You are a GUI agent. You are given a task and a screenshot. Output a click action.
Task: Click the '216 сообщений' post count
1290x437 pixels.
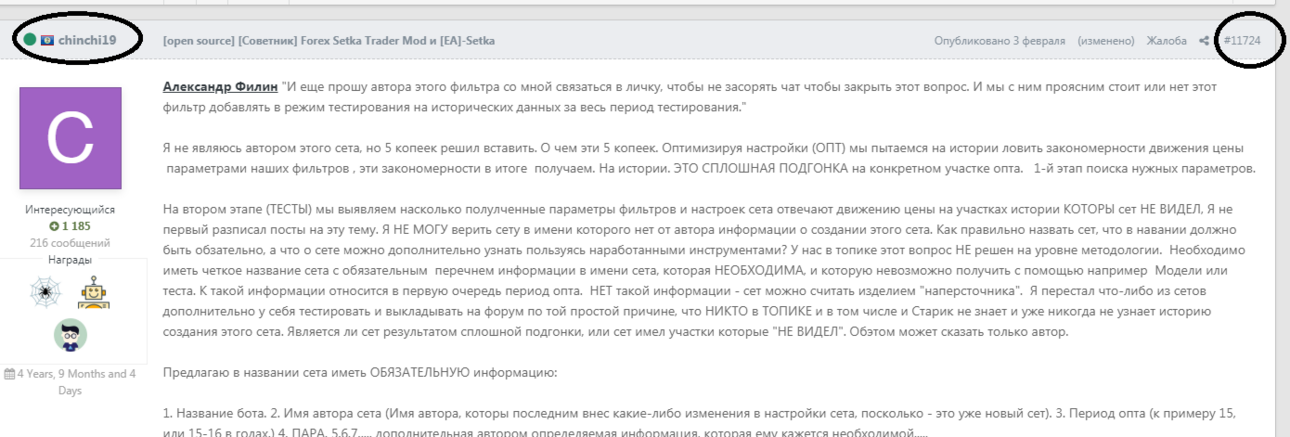point(70,243)
